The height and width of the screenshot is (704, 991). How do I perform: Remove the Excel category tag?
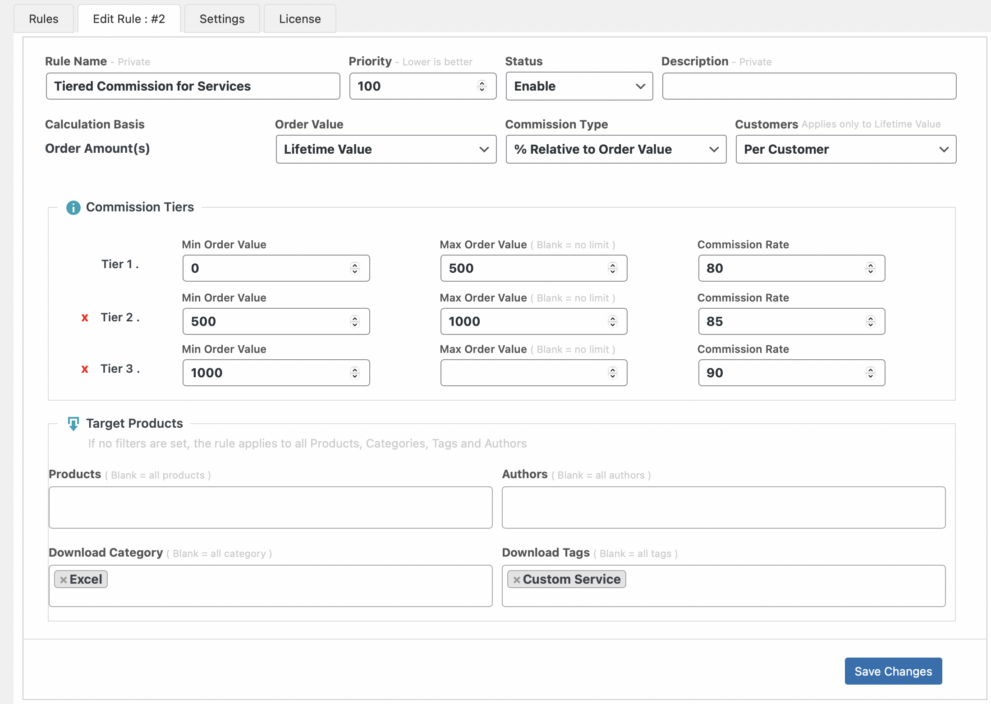63,580
